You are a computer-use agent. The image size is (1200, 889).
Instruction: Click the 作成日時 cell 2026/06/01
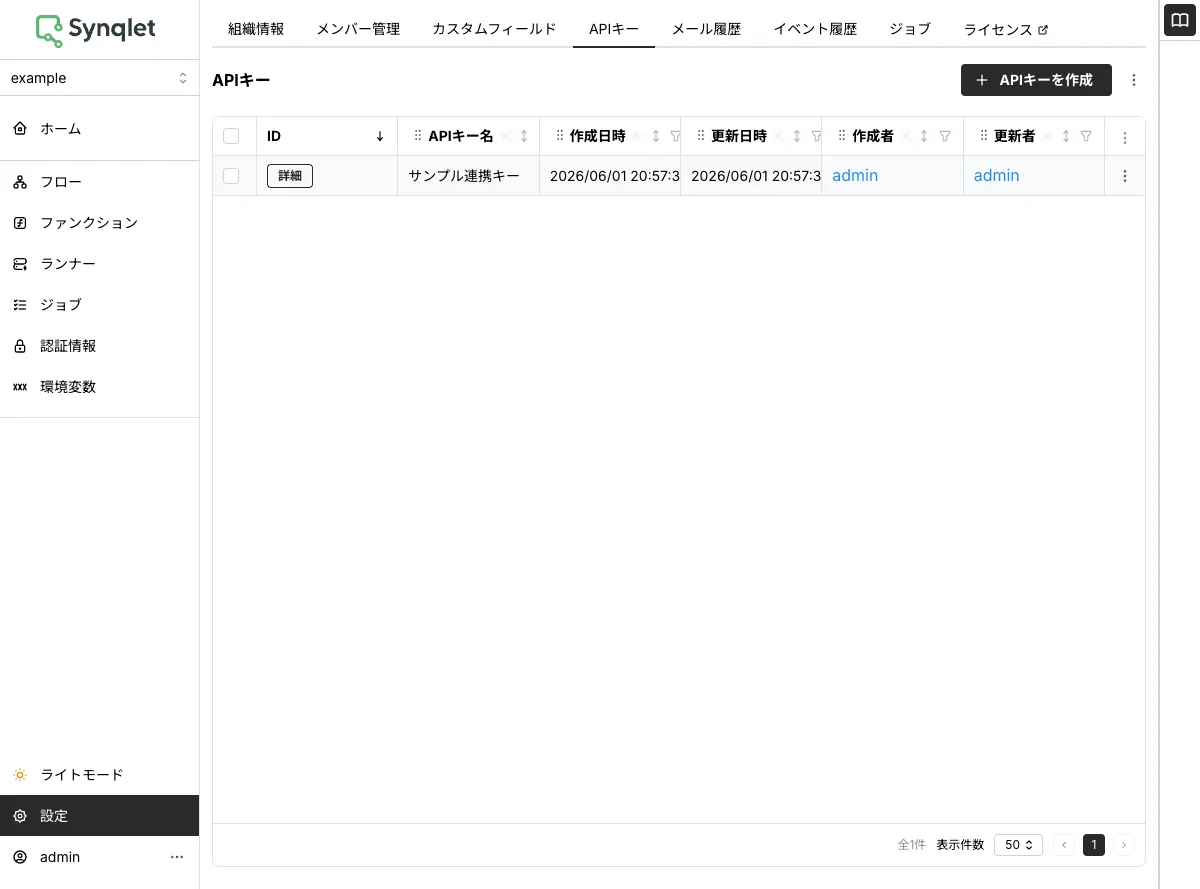click(x=610, y=176)
